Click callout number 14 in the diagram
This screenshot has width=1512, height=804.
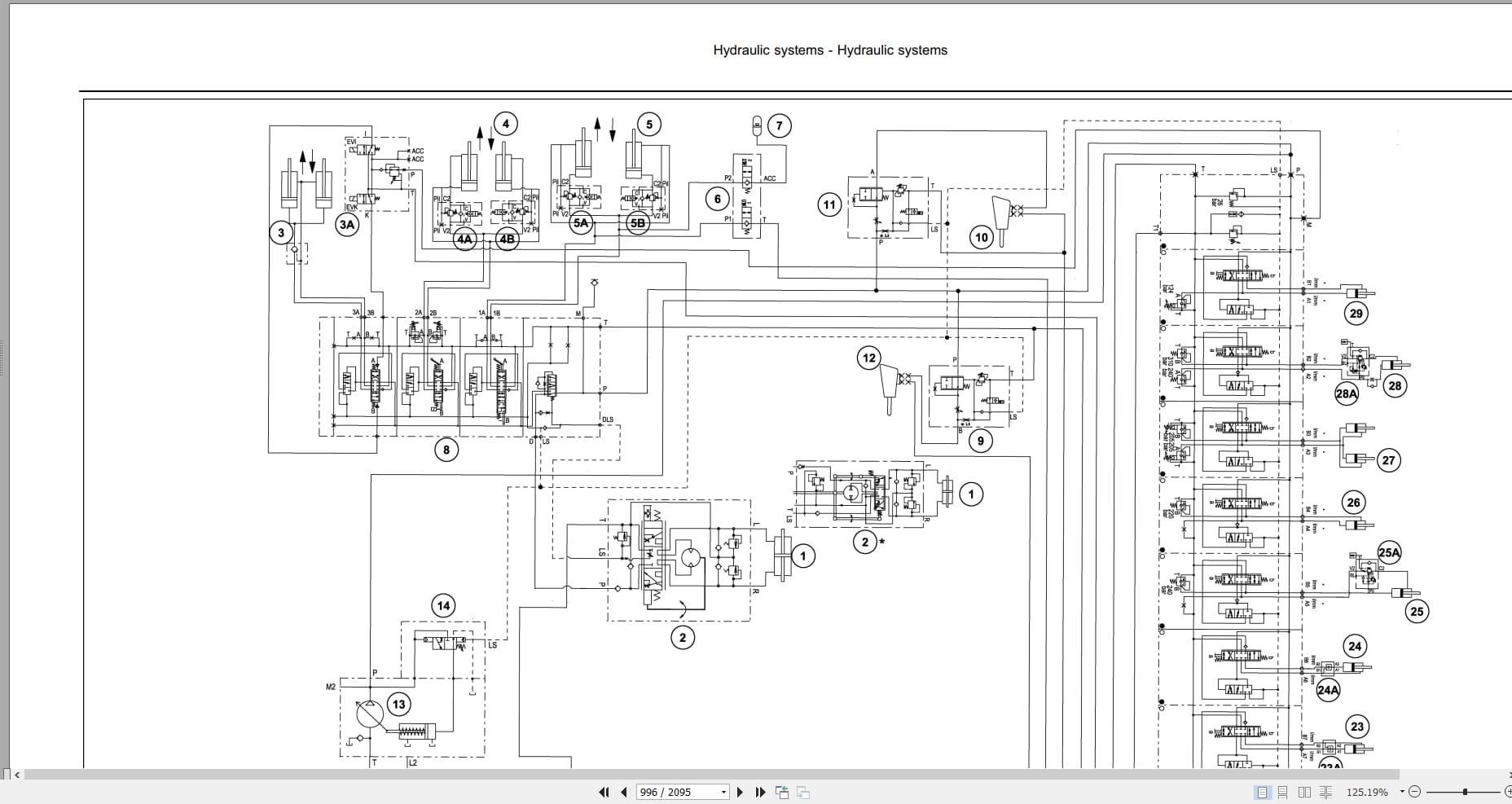click(443, 605)
